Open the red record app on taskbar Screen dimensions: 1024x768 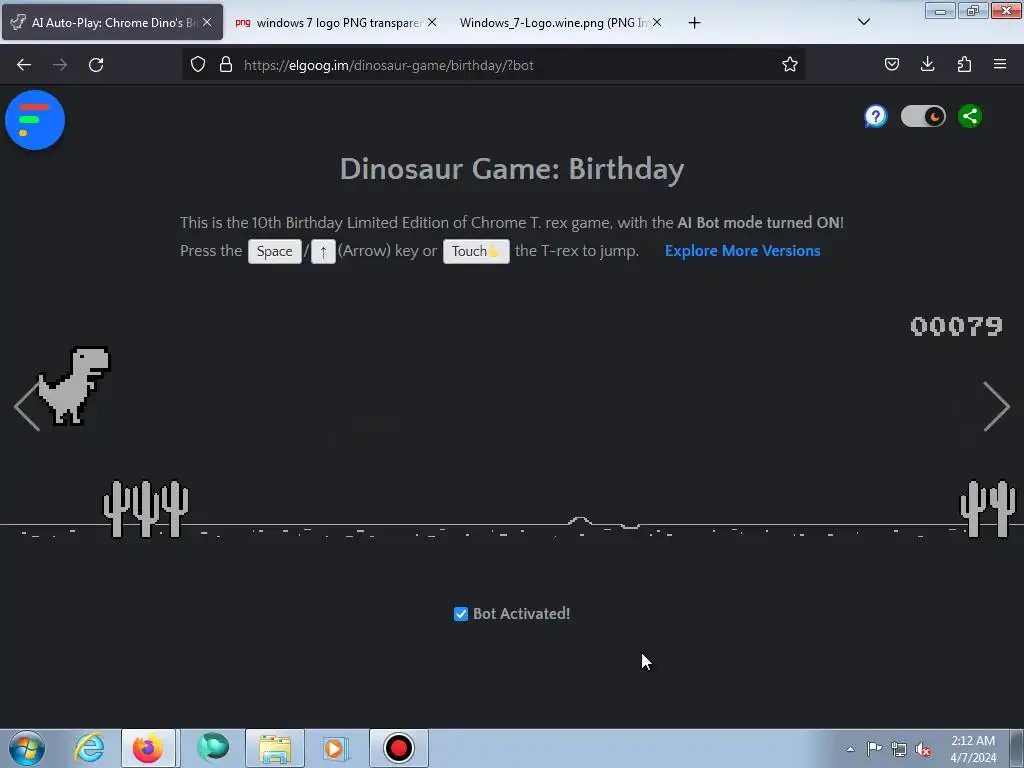[398, 748]
